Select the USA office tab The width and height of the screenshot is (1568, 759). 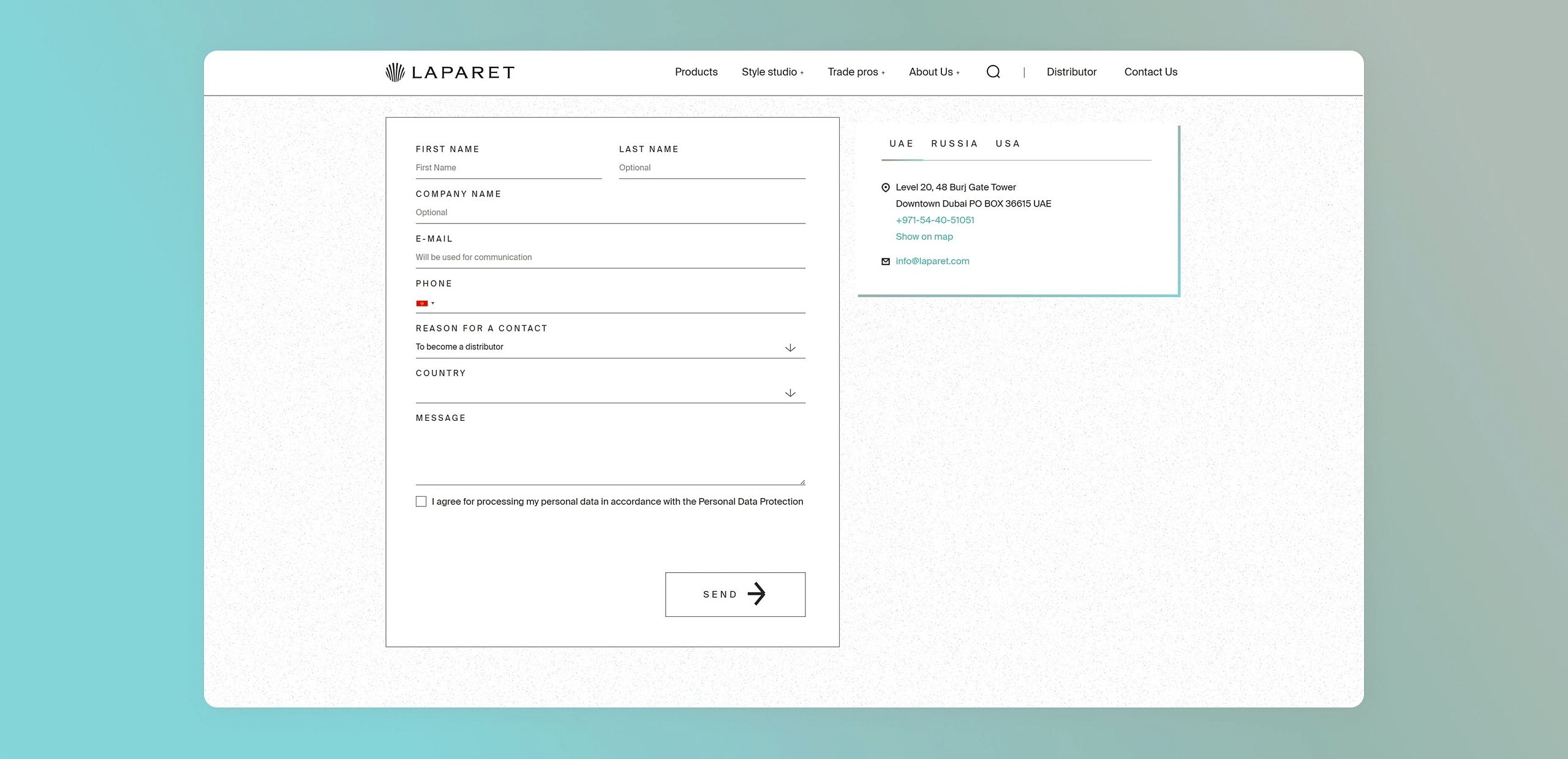[x=1008, y=144]
